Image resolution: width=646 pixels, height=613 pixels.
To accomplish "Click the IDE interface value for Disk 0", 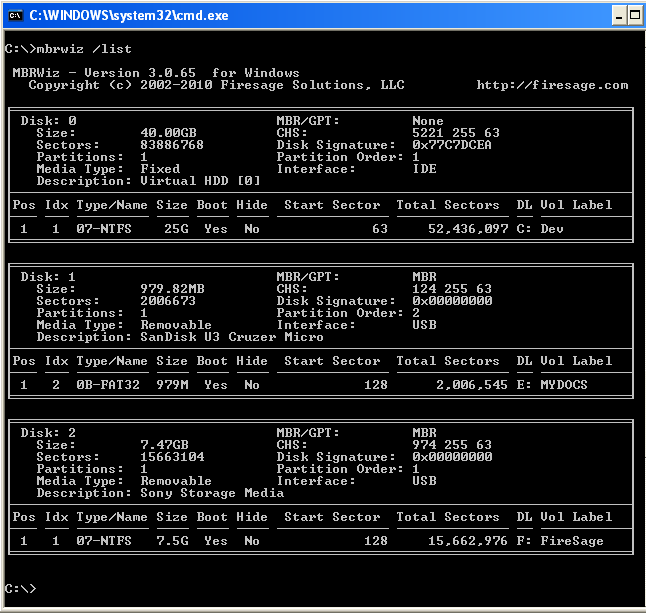I will pyautogui.click(x=424, y=169).
